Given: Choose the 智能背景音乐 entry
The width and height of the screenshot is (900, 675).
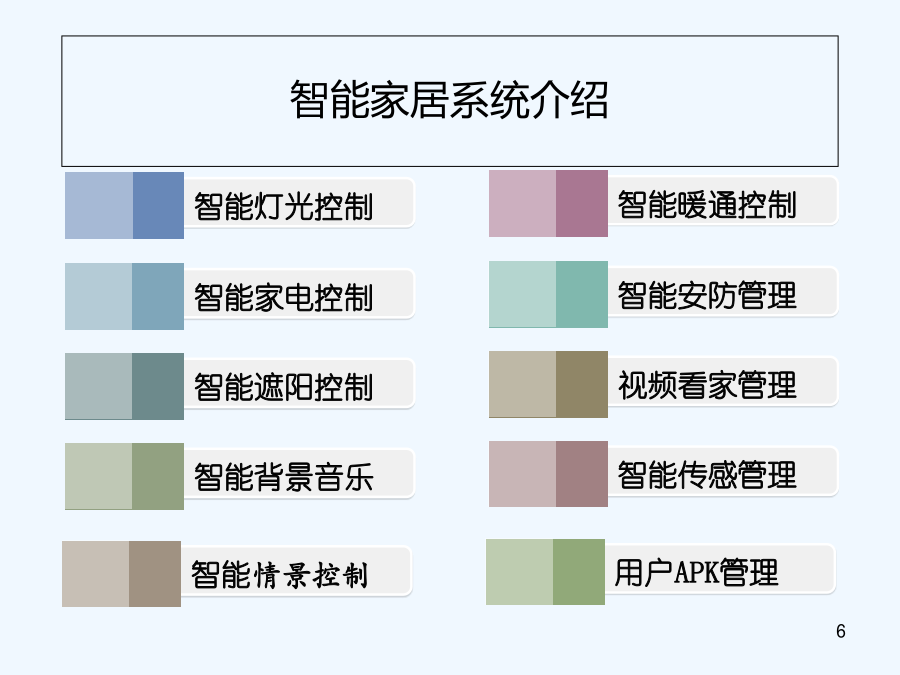Looking at the screenshot, I should point(298,474).
